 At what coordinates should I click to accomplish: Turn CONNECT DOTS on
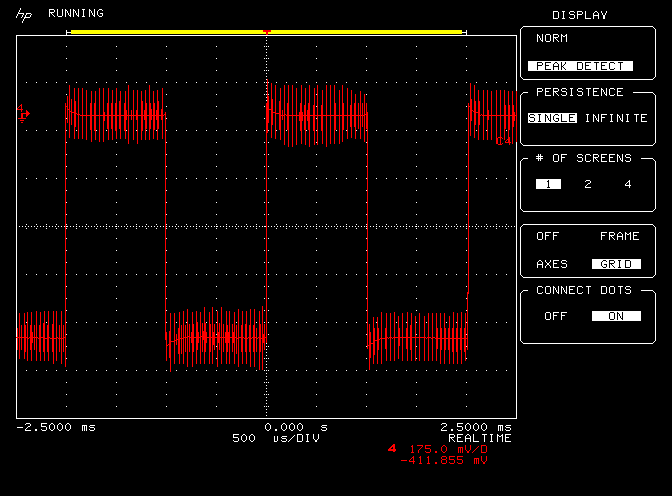[x=615, y=316]
